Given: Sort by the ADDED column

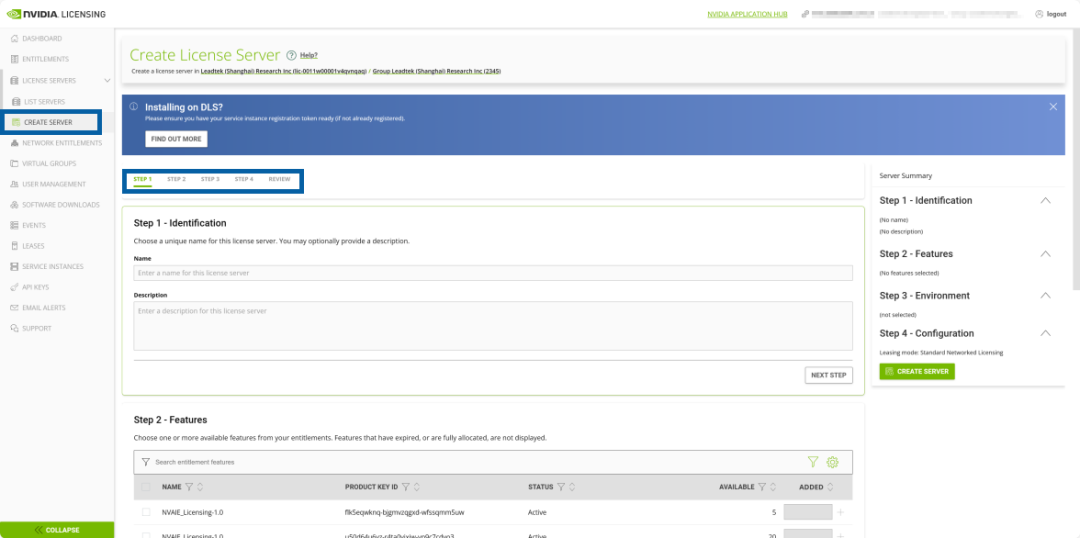Looking at the screenshot, I should [x=830, y=487].
